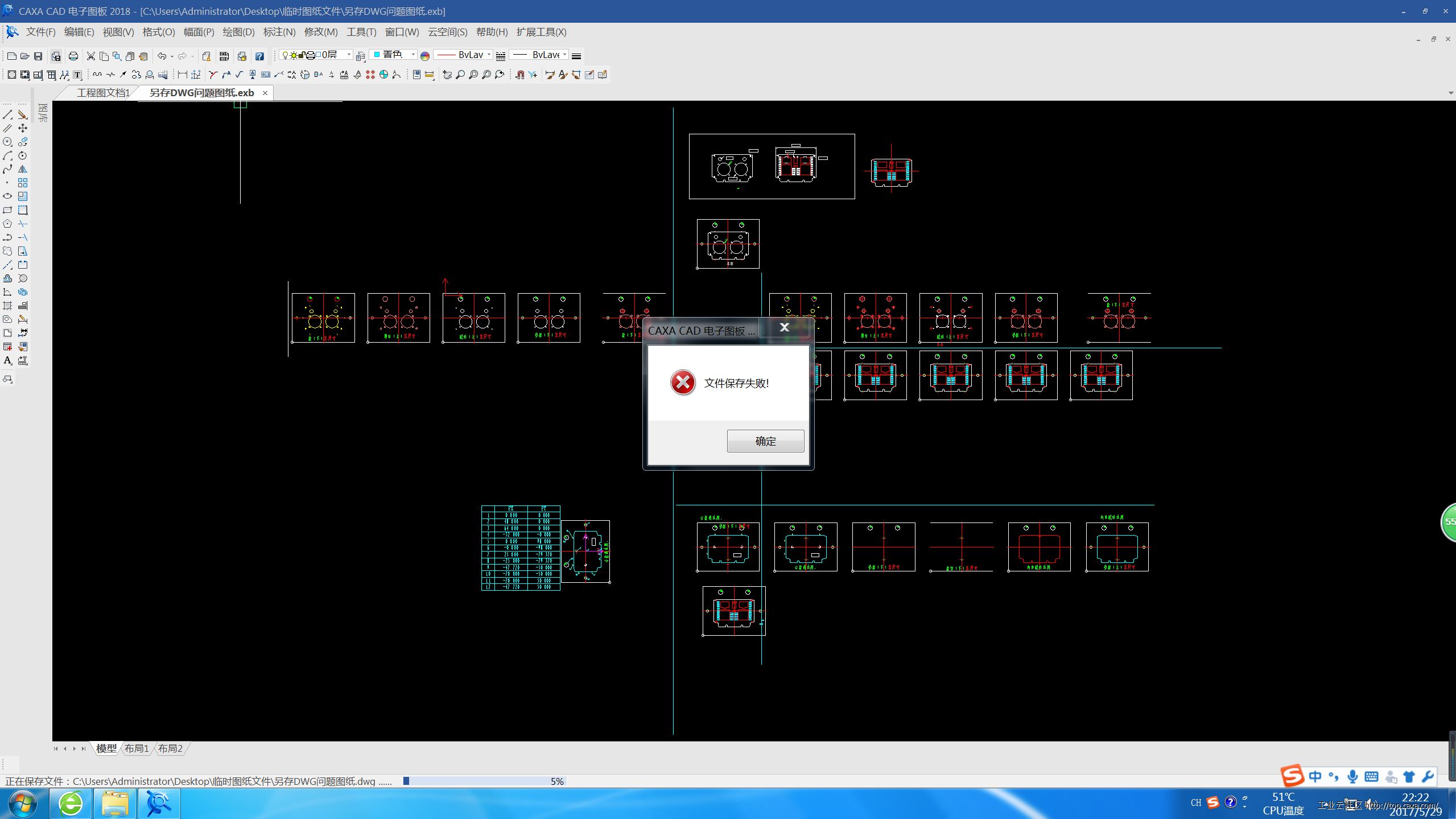Image resolution: width=1456 pixels, height=819 pixels.
Task: Expand the 0层 layer dropdown
Action: [x=348, y=55]
